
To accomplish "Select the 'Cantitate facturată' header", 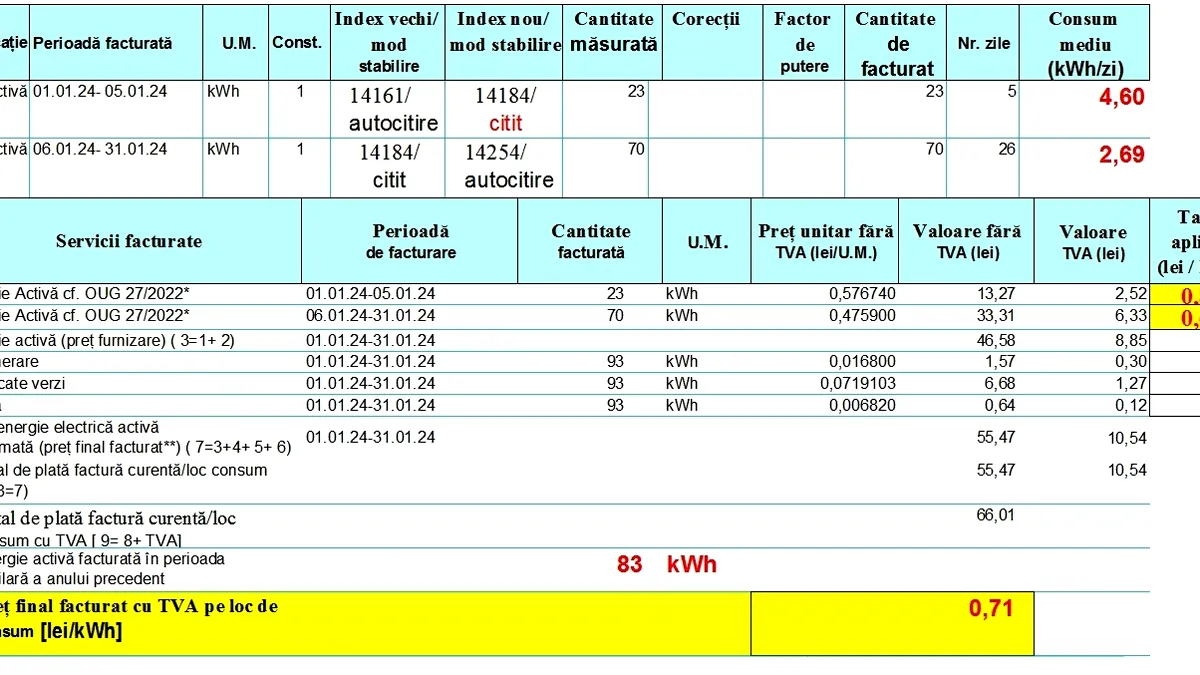I will coord(591,241).
